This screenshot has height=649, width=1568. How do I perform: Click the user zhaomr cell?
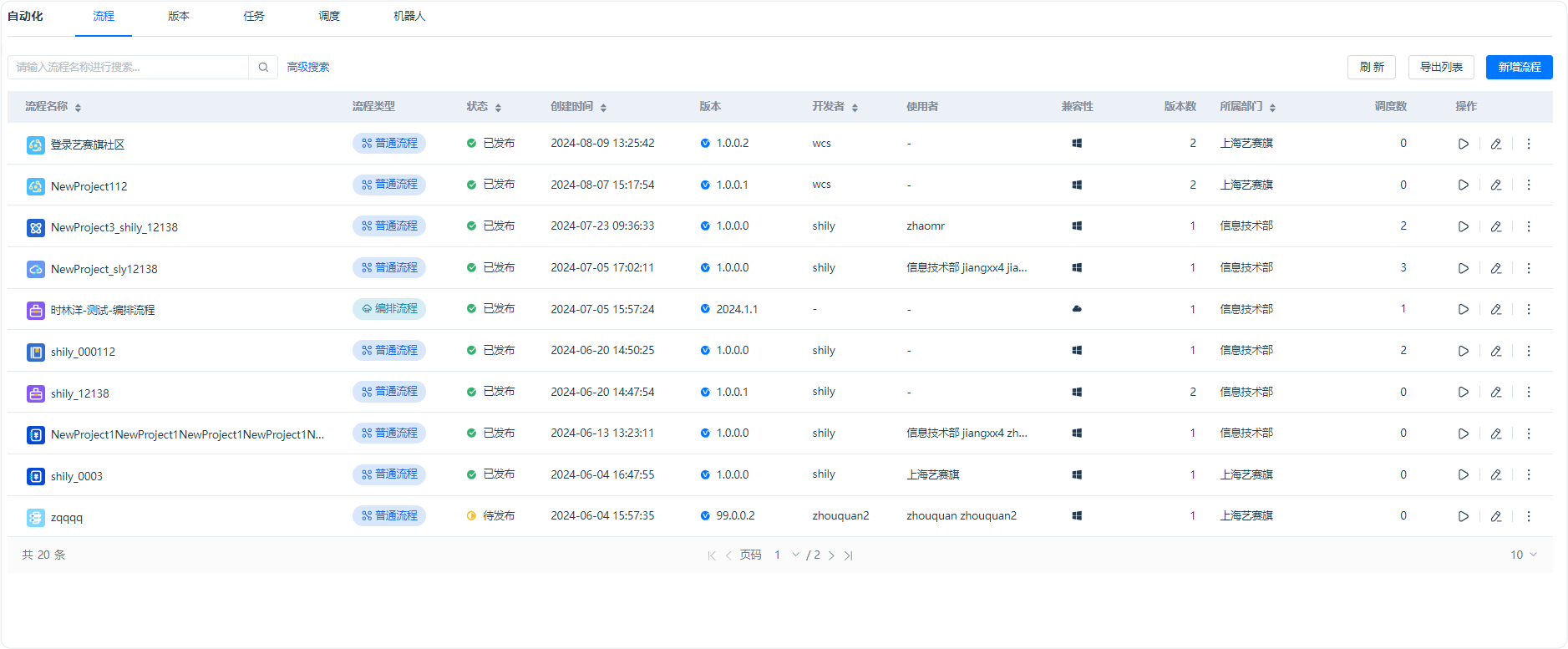pos(926,226)
